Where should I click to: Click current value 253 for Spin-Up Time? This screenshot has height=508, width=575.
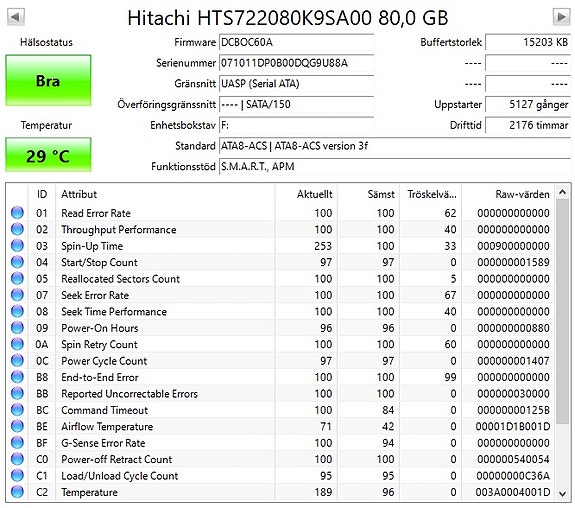tap(323, 246)
